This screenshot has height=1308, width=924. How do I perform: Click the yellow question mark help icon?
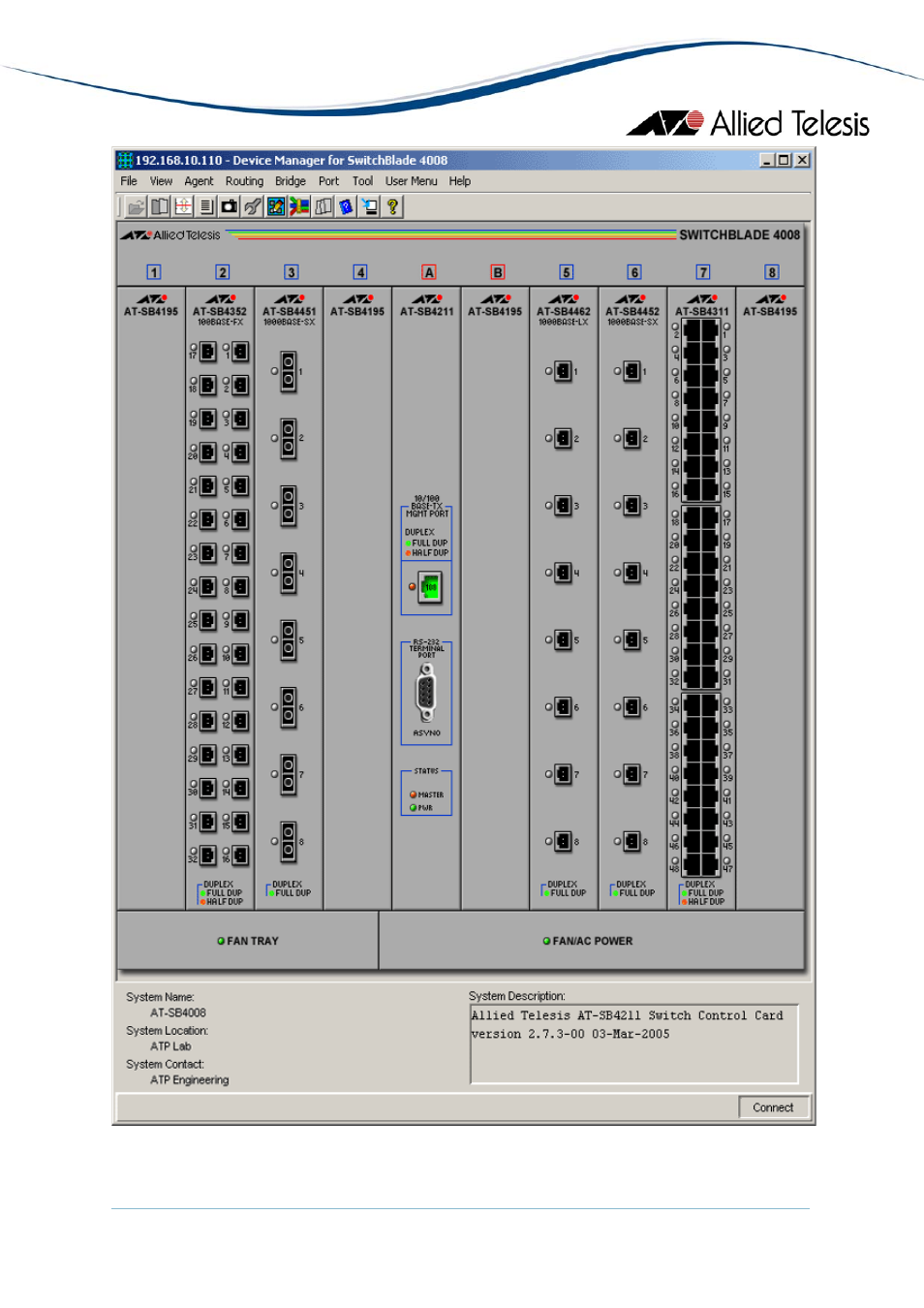pyautogui.click(x=392, y=206)
